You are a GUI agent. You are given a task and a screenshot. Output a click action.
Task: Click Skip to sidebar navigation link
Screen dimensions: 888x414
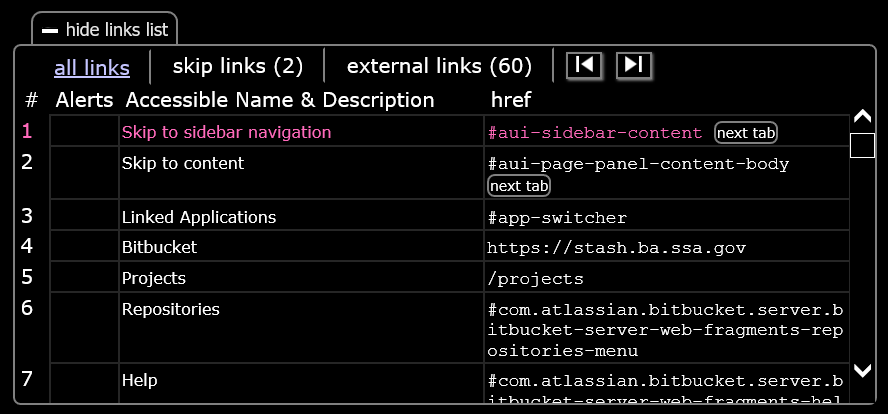click(226, 132)
